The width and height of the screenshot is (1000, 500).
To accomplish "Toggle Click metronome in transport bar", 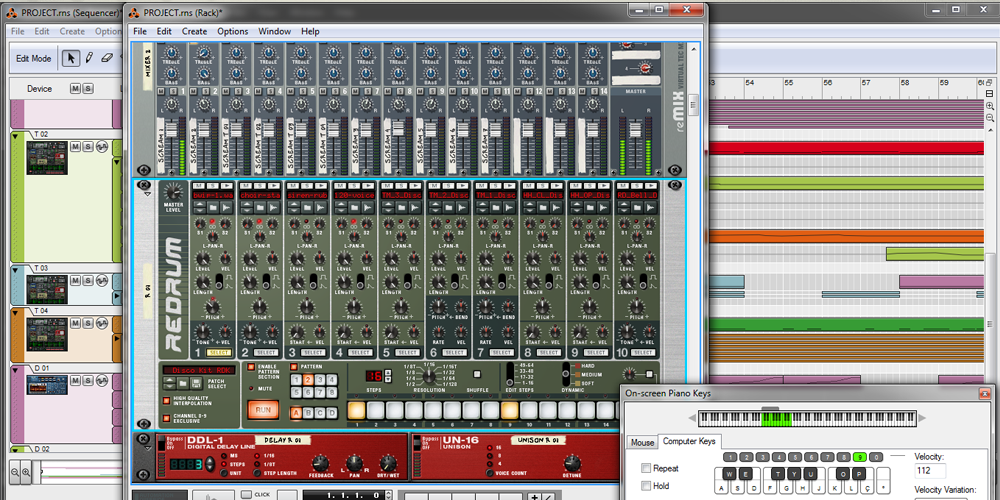I will [246, 494].
